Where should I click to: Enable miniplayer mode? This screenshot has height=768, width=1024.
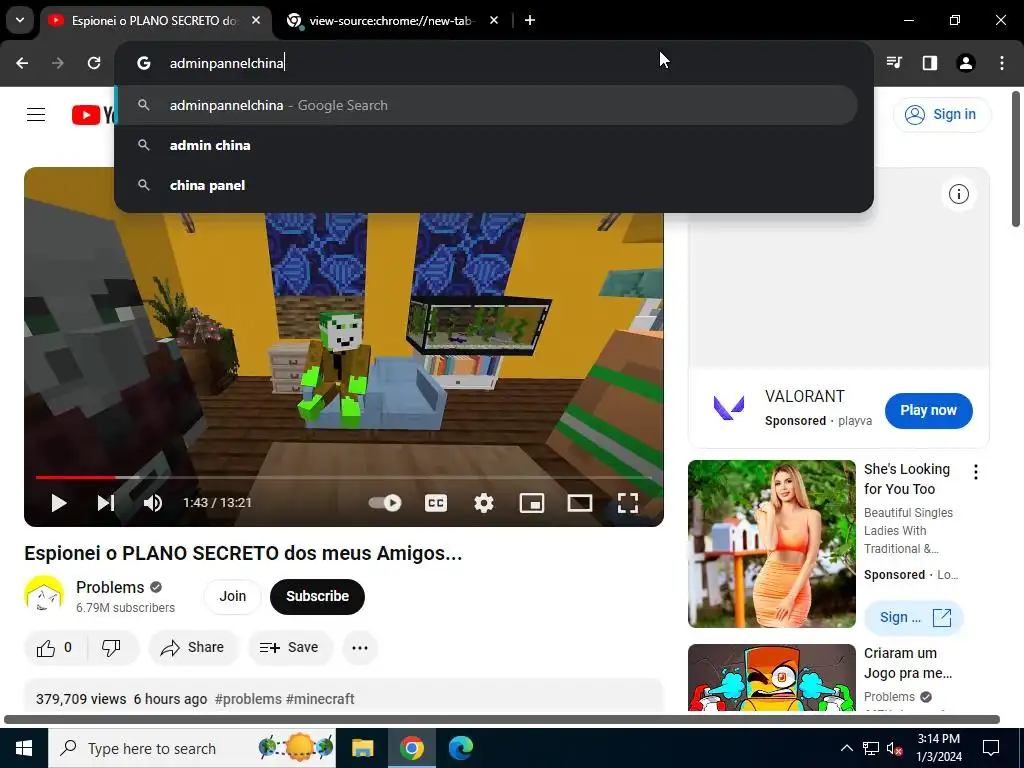coord(532,503)
